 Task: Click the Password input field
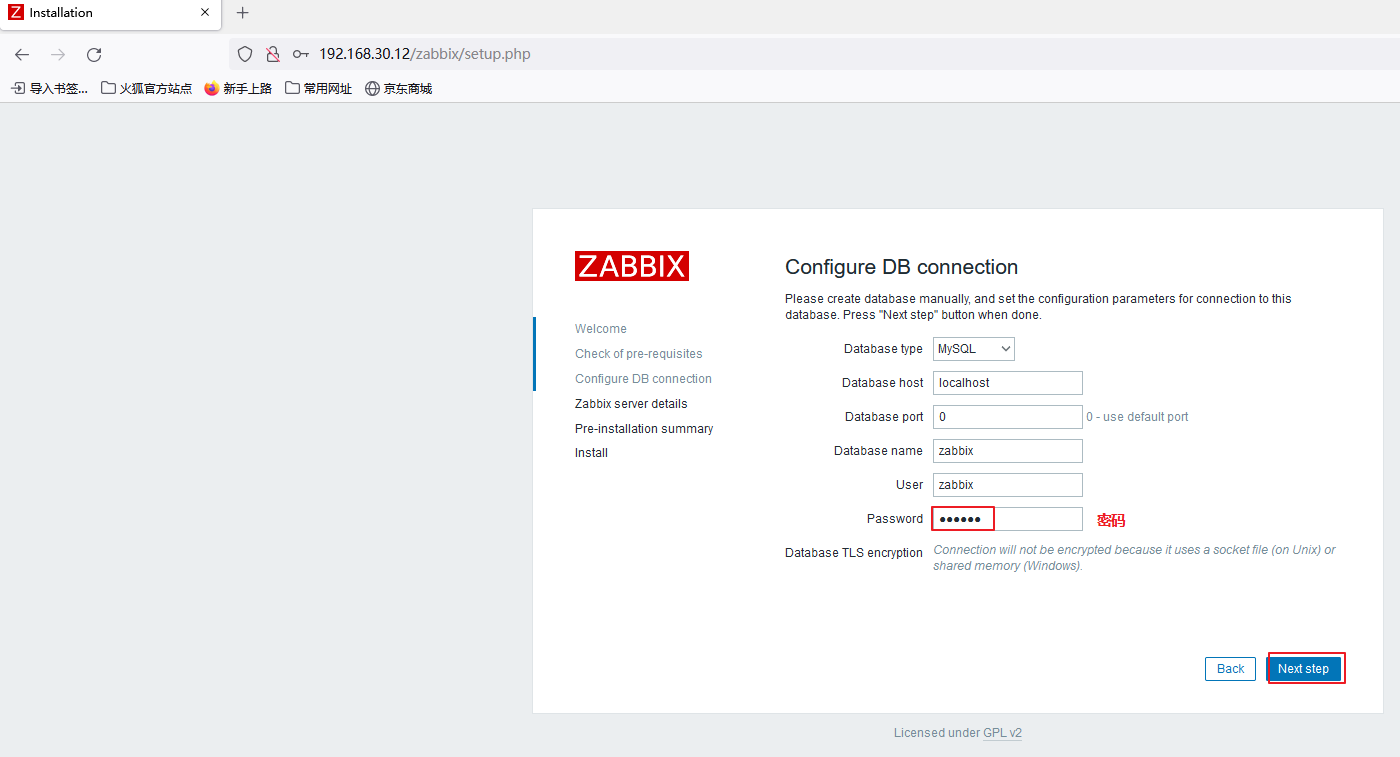click(x=1008, y=519)
